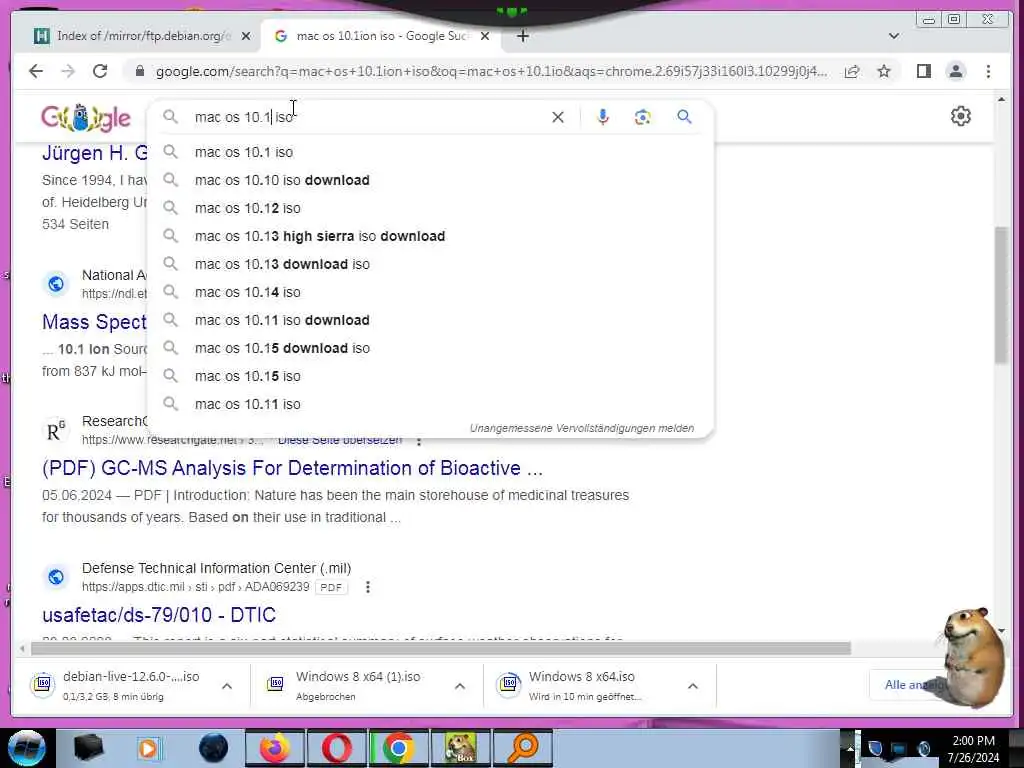Expand Windows 8 x64 (1).iso download options
This screenshot has width=1024, height=768.
point(460,686)
